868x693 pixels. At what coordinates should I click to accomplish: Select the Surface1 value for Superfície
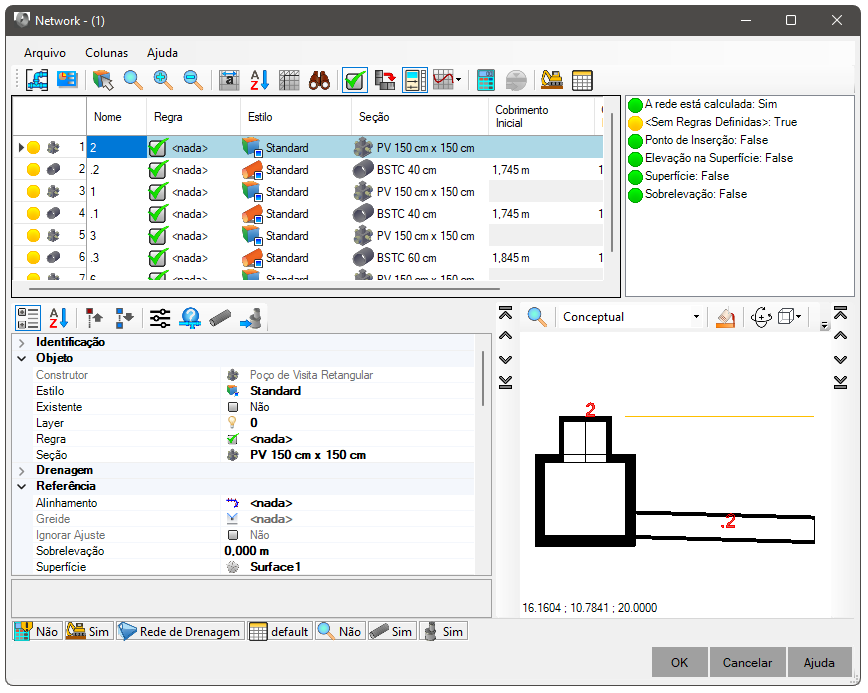coord(275,567)
